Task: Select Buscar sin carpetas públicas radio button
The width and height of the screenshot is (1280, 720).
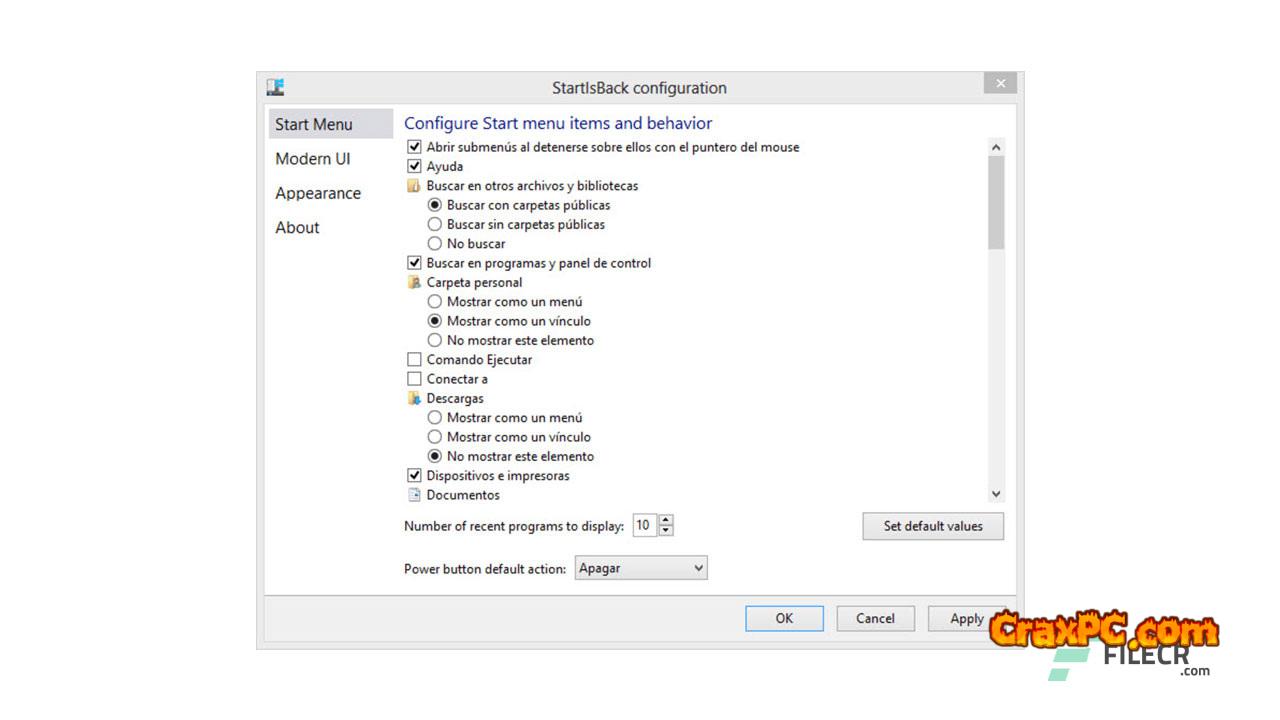Action: (x=435, y=225)
